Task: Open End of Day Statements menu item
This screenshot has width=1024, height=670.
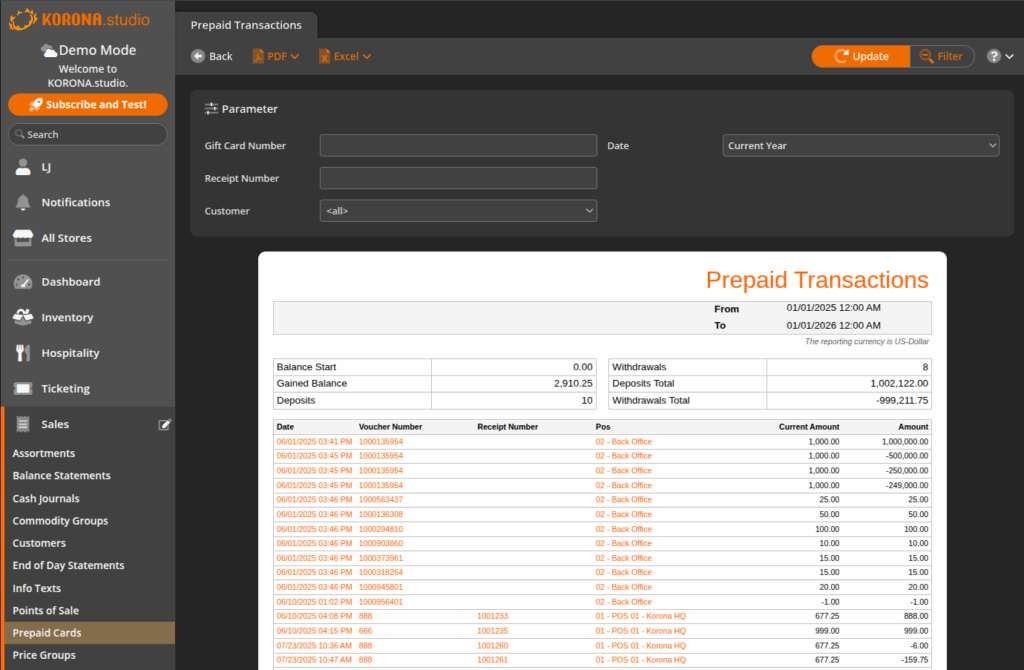Action: (x=68, y=566)
